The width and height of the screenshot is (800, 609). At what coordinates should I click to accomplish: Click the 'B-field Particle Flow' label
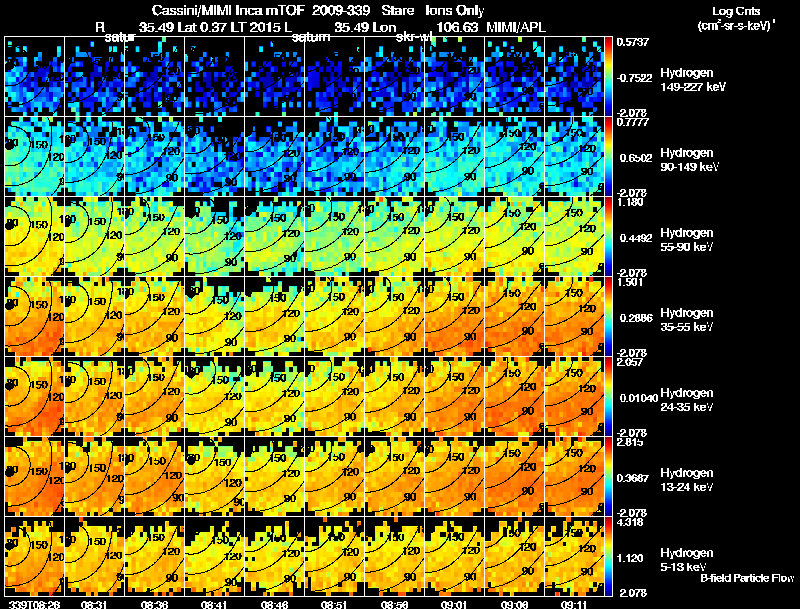[x=747, y=578]
